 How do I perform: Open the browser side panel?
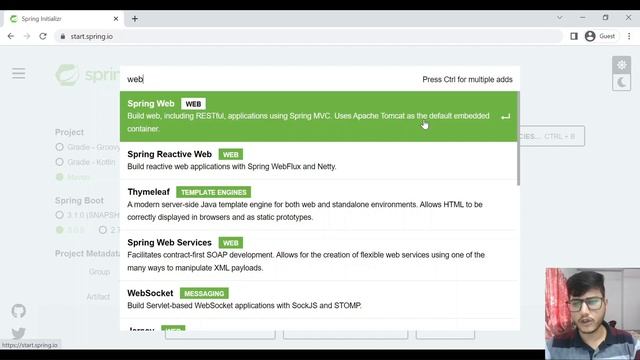coord(574,36)
